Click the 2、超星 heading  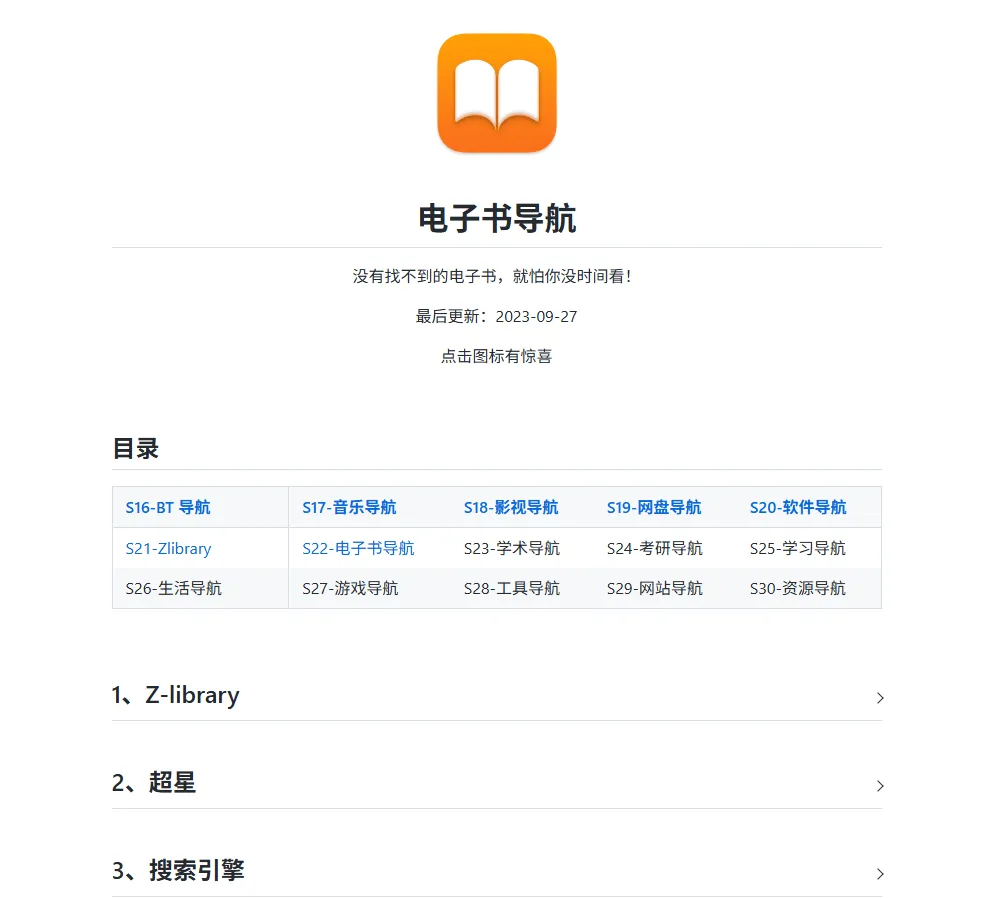click(154, 783)
